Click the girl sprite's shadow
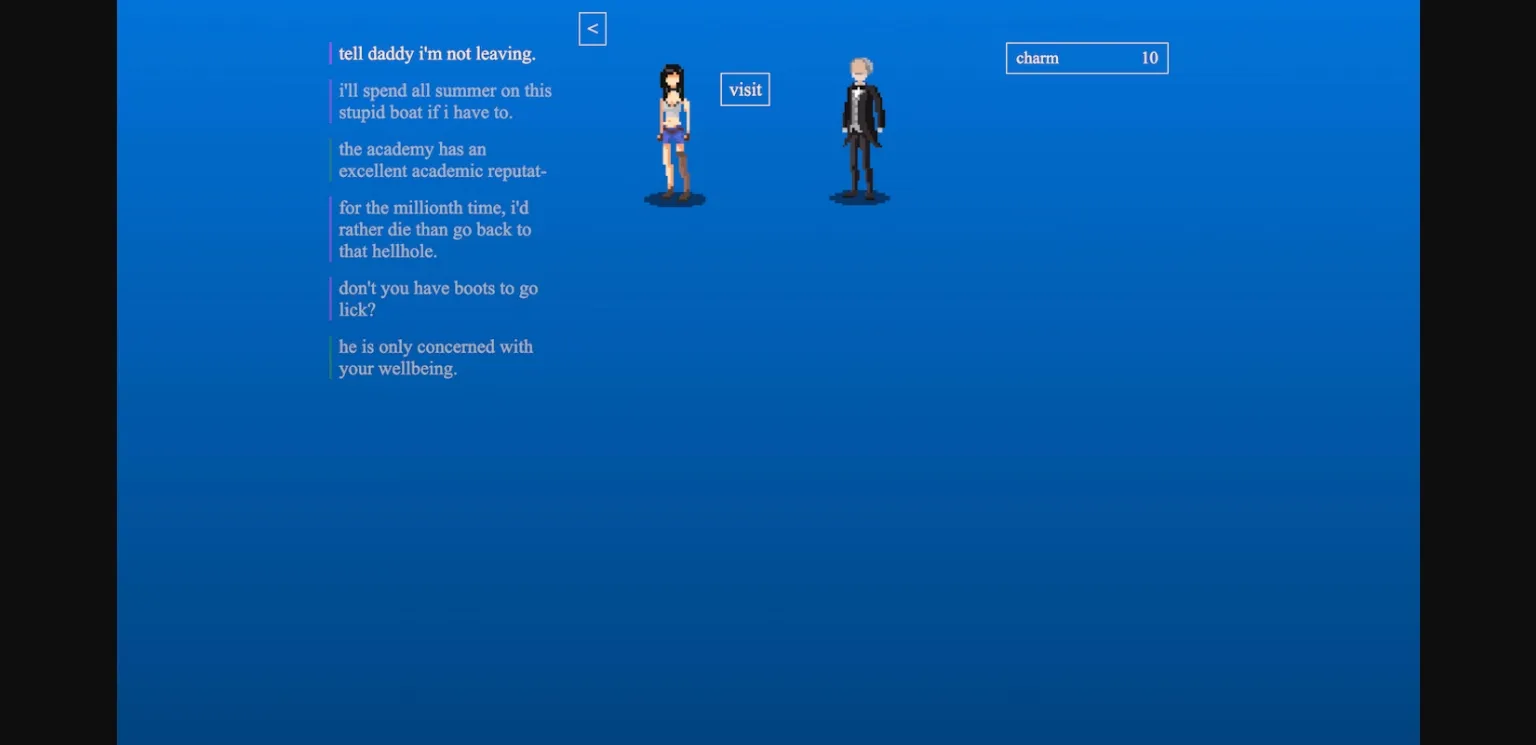Screen dimensions: 1536x745 [x=673, y=199]
